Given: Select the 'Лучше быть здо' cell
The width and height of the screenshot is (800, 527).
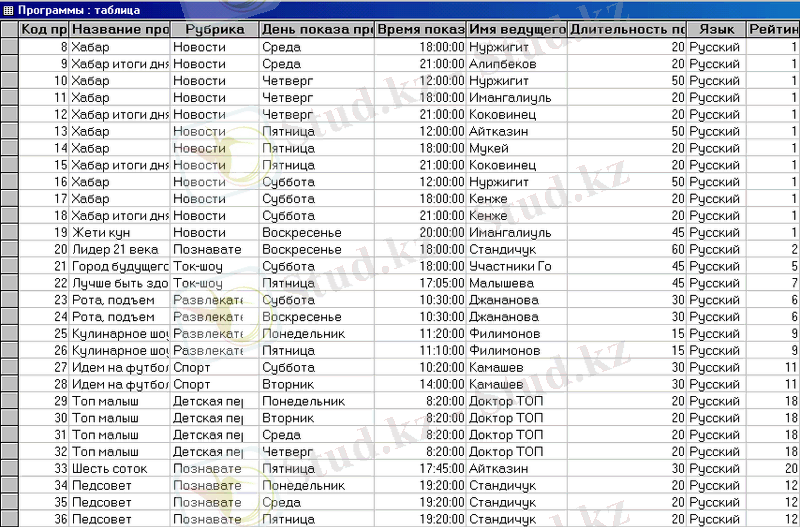Looking at the screenshot, I should [120, 283].
